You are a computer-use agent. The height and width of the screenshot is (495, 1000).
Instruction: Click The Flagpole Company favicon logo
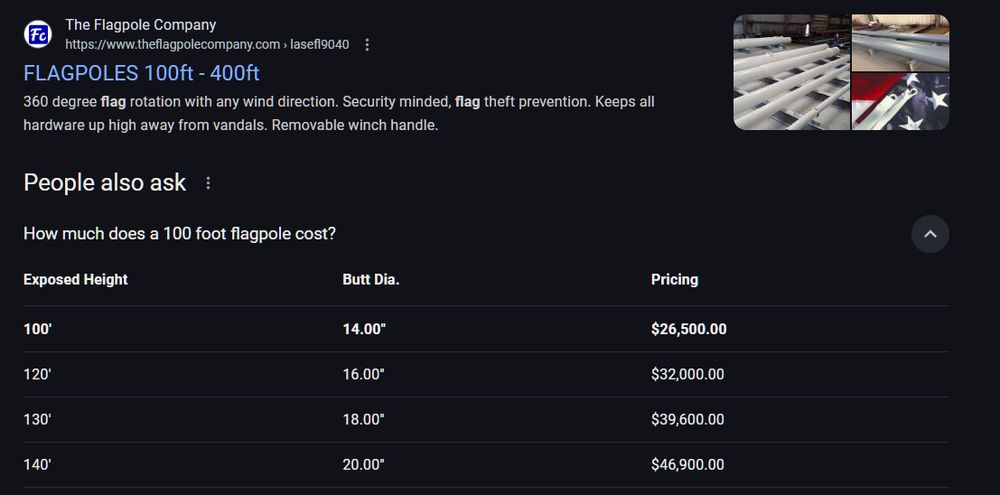[x=38, y=34]
